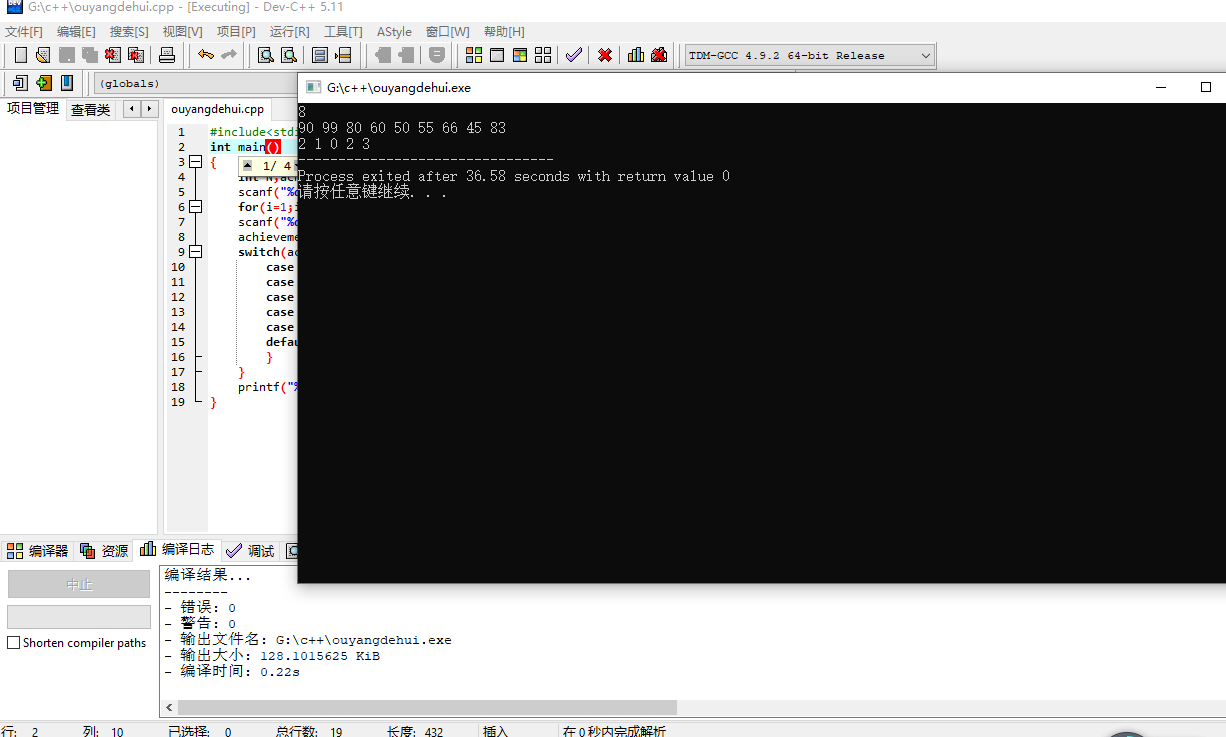Screen dimensions: 1226x737
Task: Click the Close file toolbar icon
Action: [113, 55]
